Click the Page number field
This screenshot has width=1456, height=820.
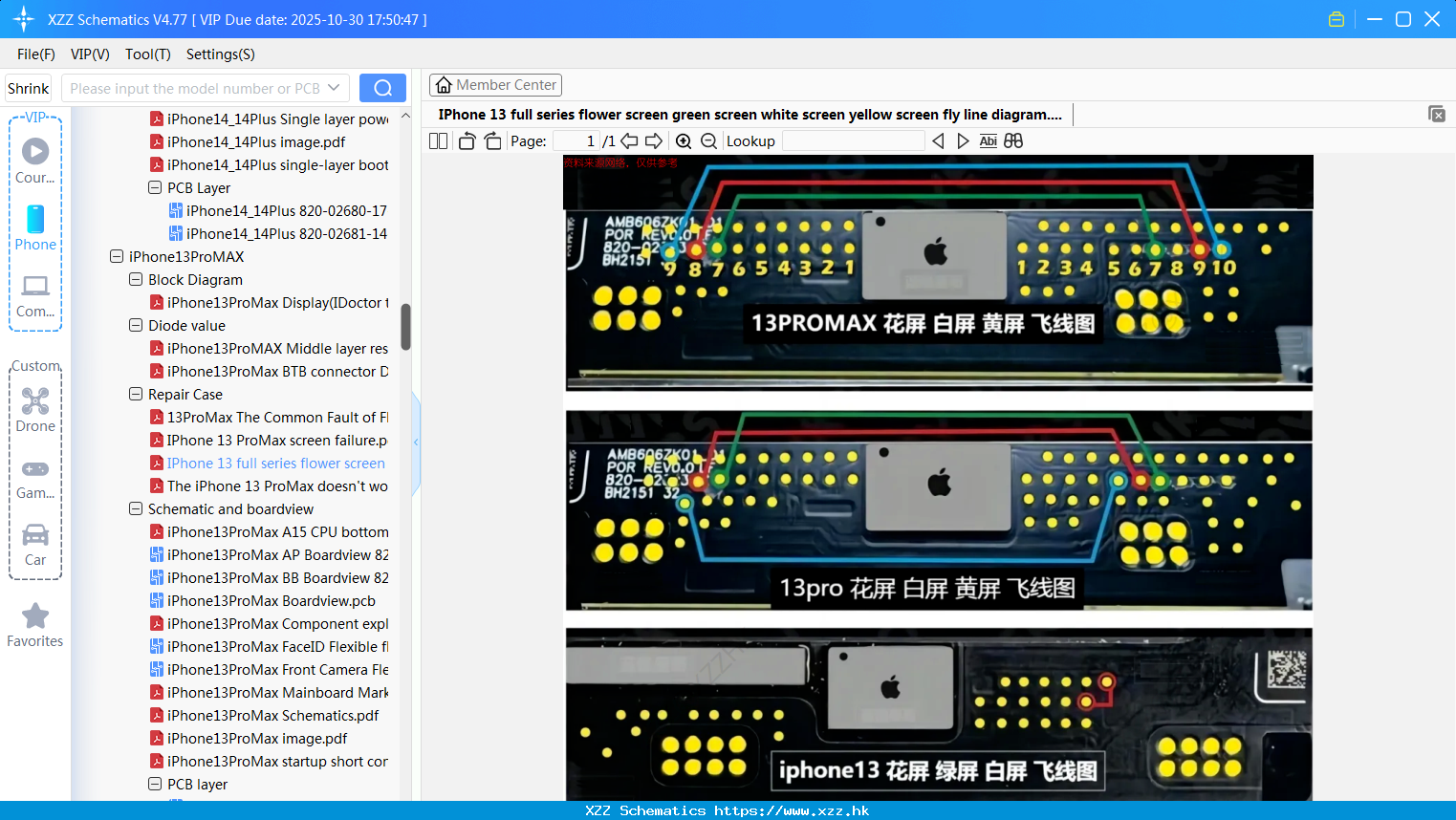[x=576, y=140]
